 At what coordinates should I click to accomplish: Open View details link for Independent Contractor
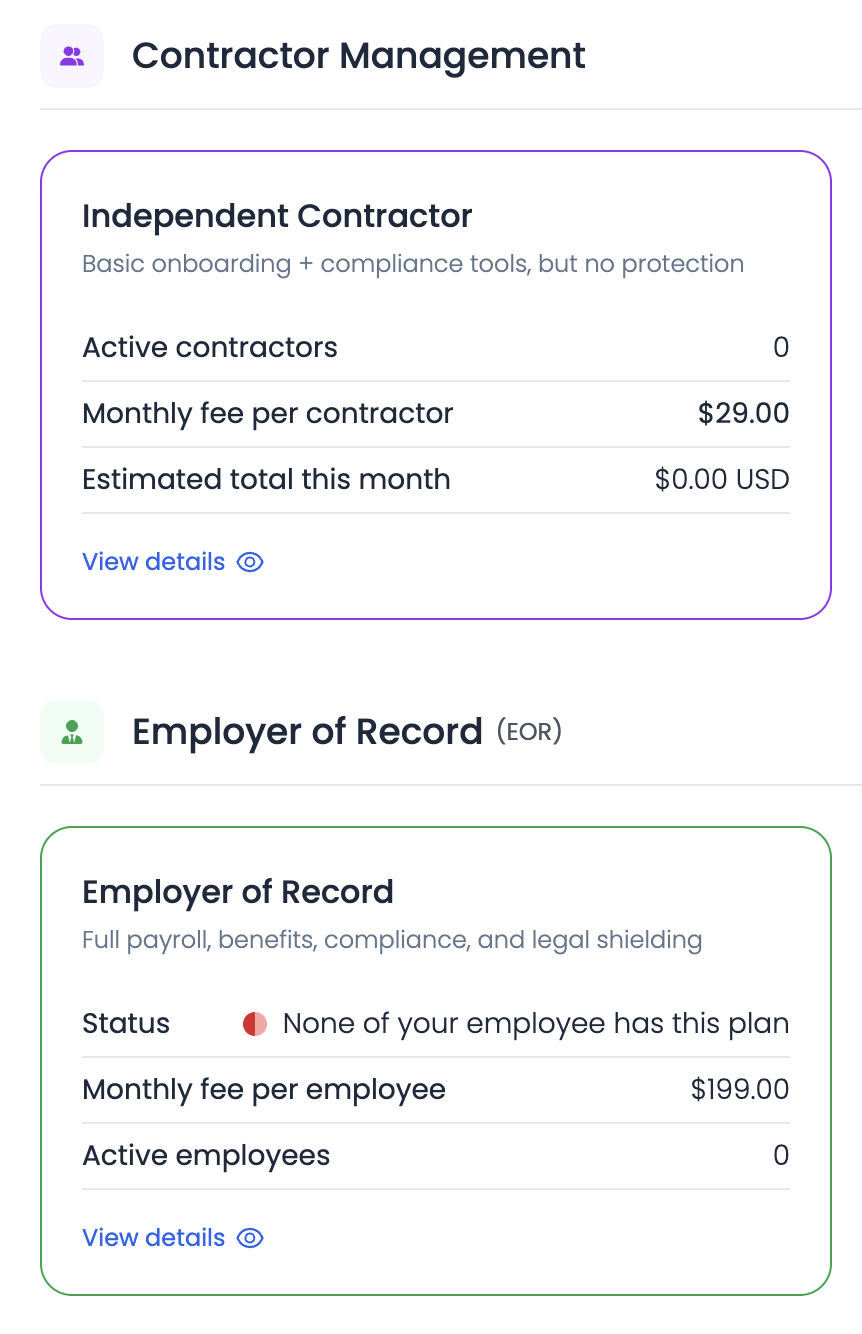click(154, 562)
